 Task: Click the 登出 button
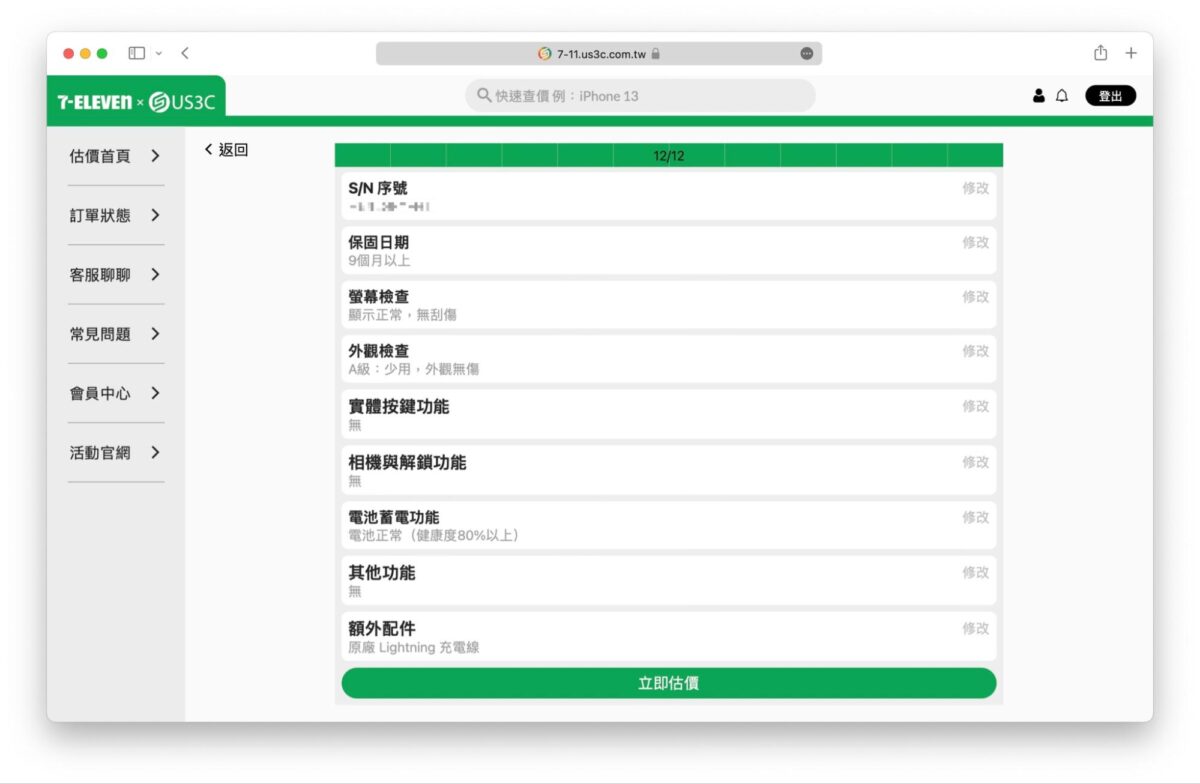click(1110, 96)
